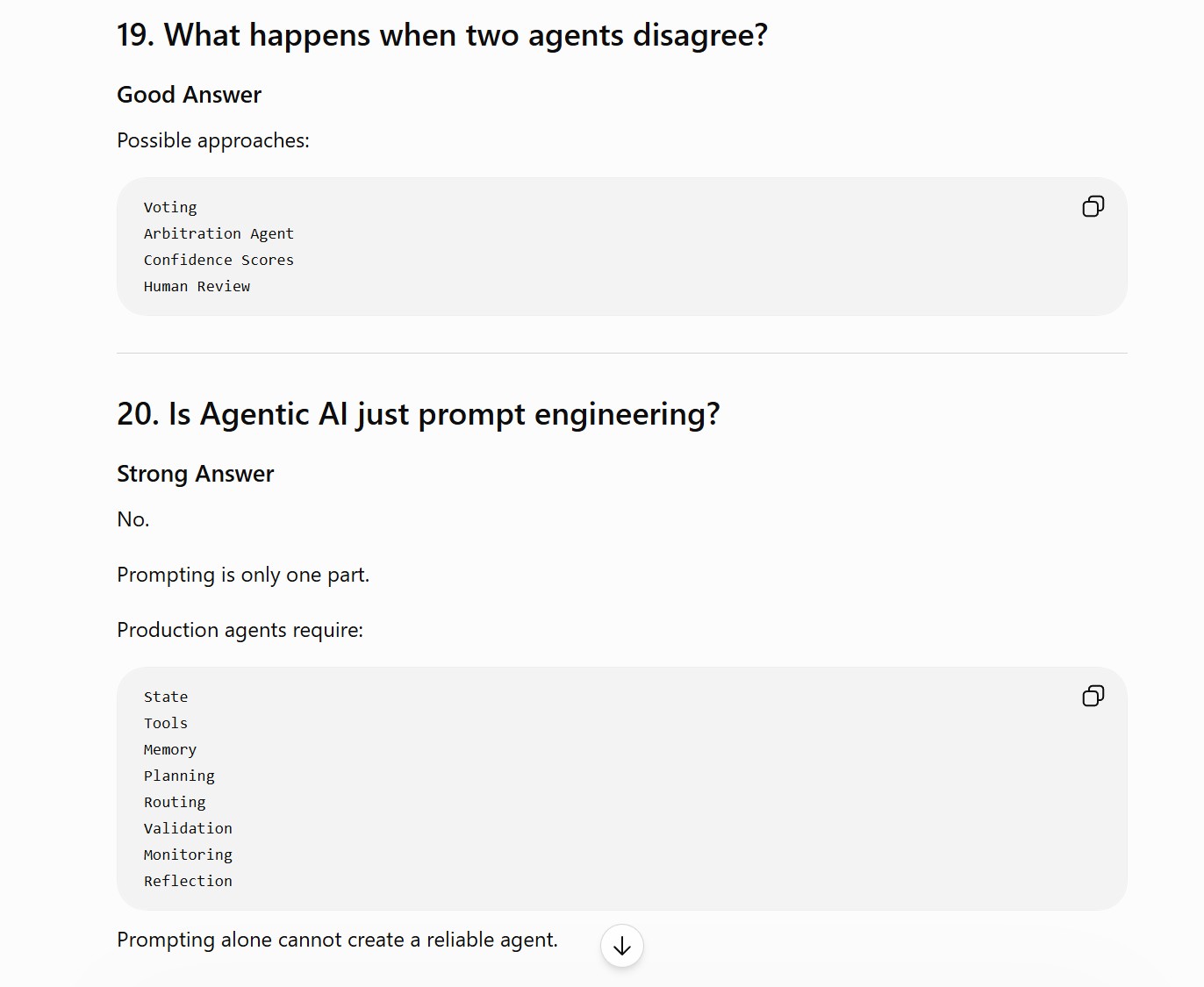1204x987 pixels.
Task: Click the 'Validation' code line
Action: pos(188,828)
